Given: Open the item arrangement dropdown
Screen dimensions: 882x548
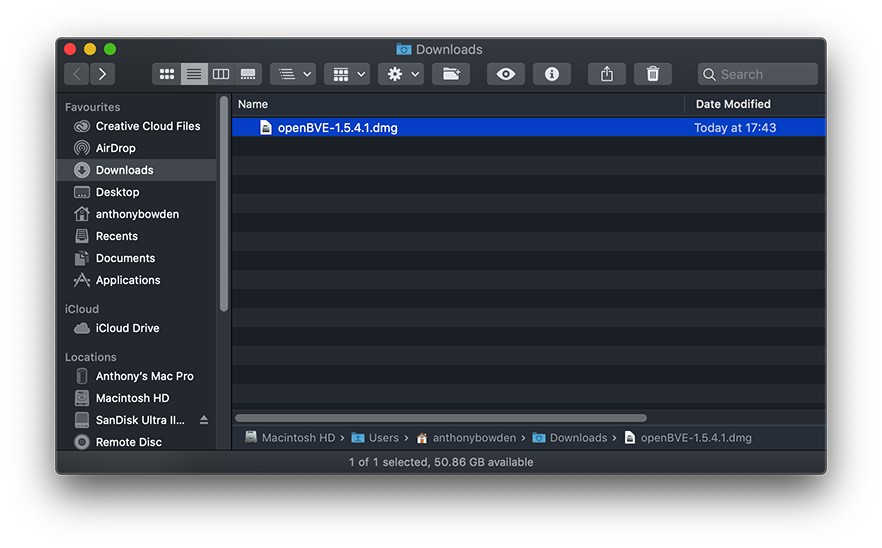Looking at the screenshot, I should [293, 74].
